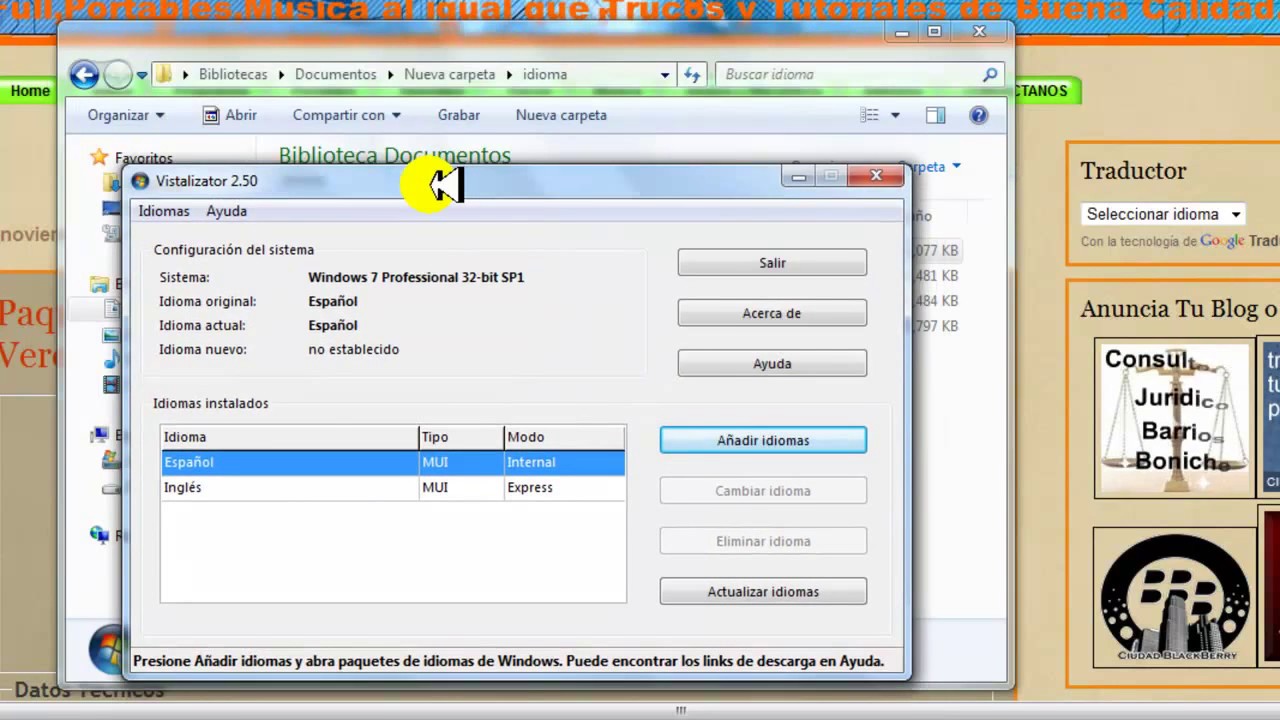Screen dimensions: 1280x720
Task: Click the Vistalizator title bar icon
Action: (x=140, y=181)
